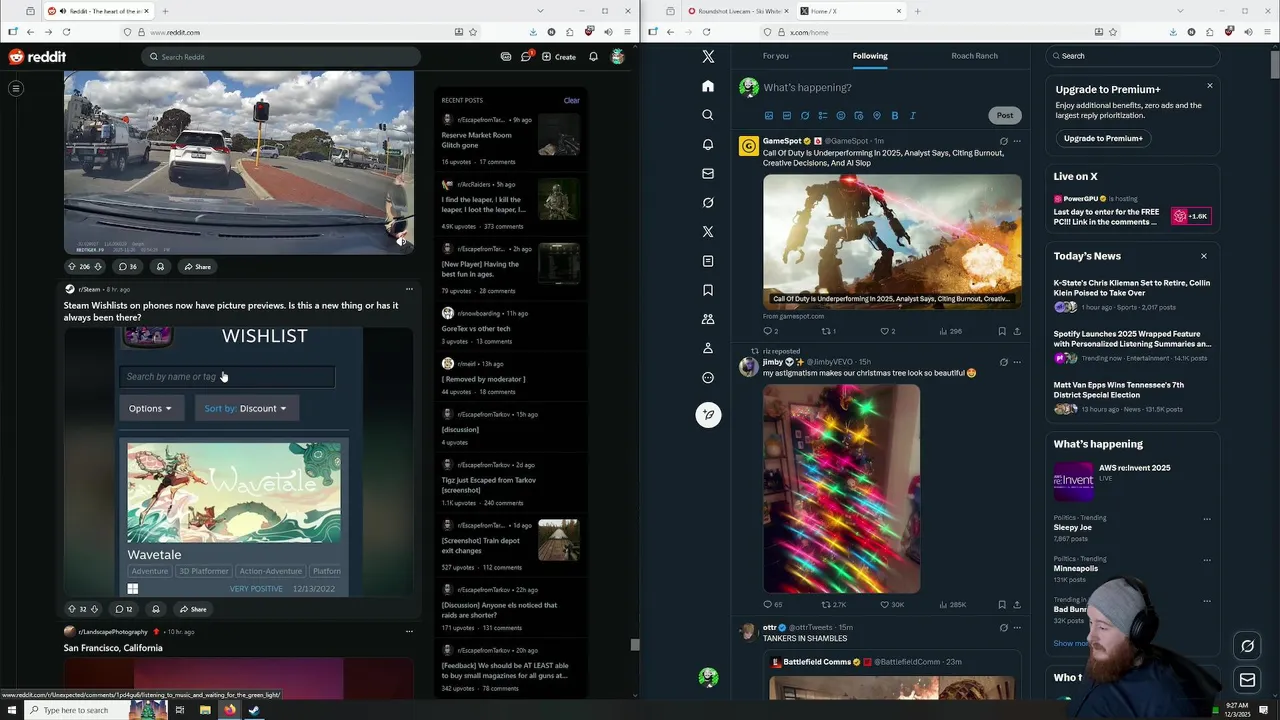Focus the X Search field
1280x720 pixels.
1132,56
